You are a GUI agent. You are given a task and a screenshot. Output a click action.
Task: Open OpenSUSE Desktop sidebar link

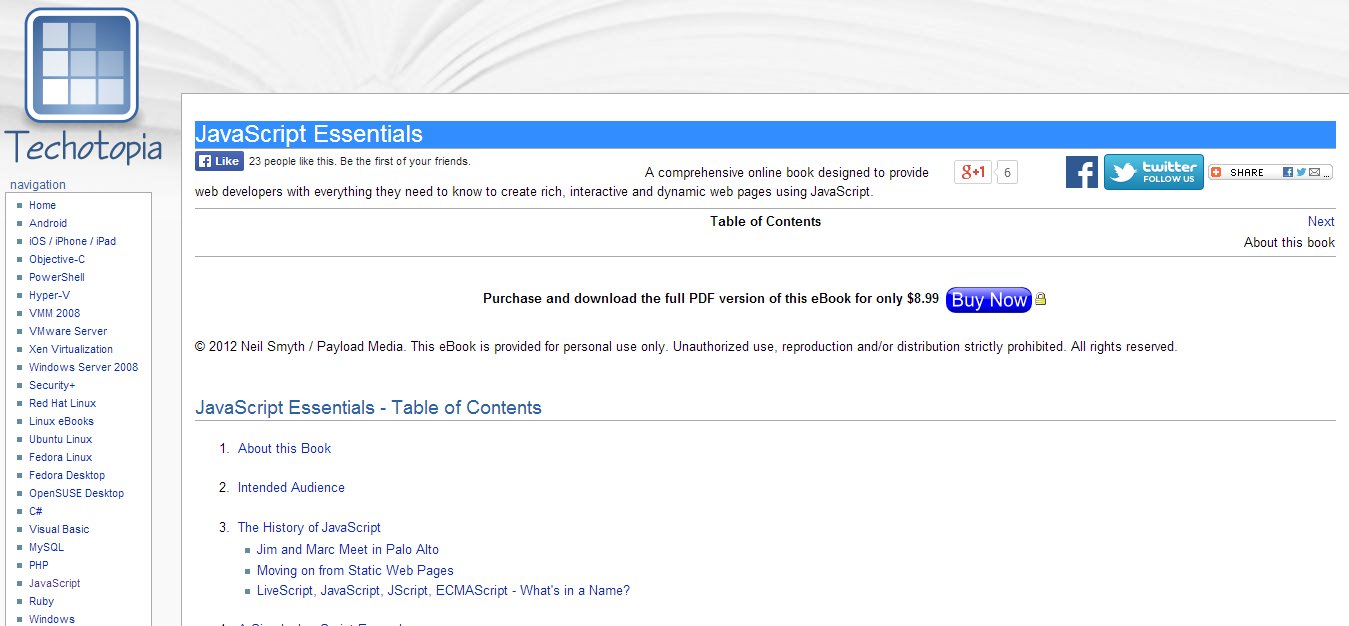[77, 494]
